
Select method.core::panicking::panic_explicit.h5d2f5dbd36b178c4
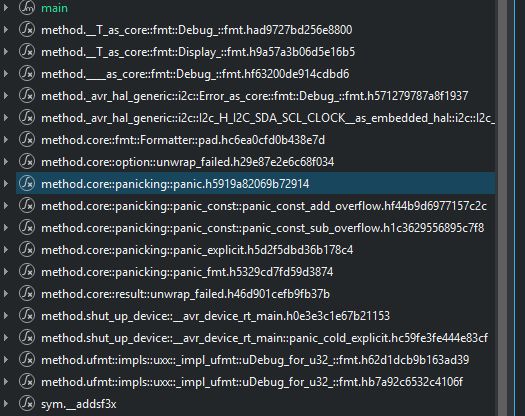197,250
